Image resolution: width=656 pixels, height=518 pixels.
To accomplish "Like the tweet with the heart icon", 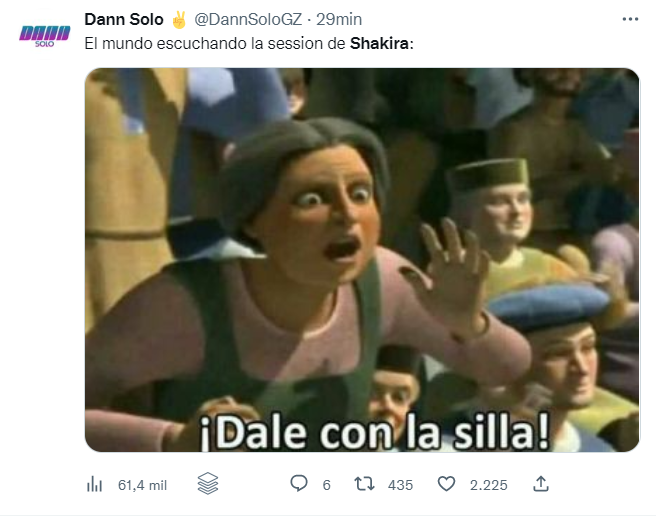I will click(x=446, y=484).
